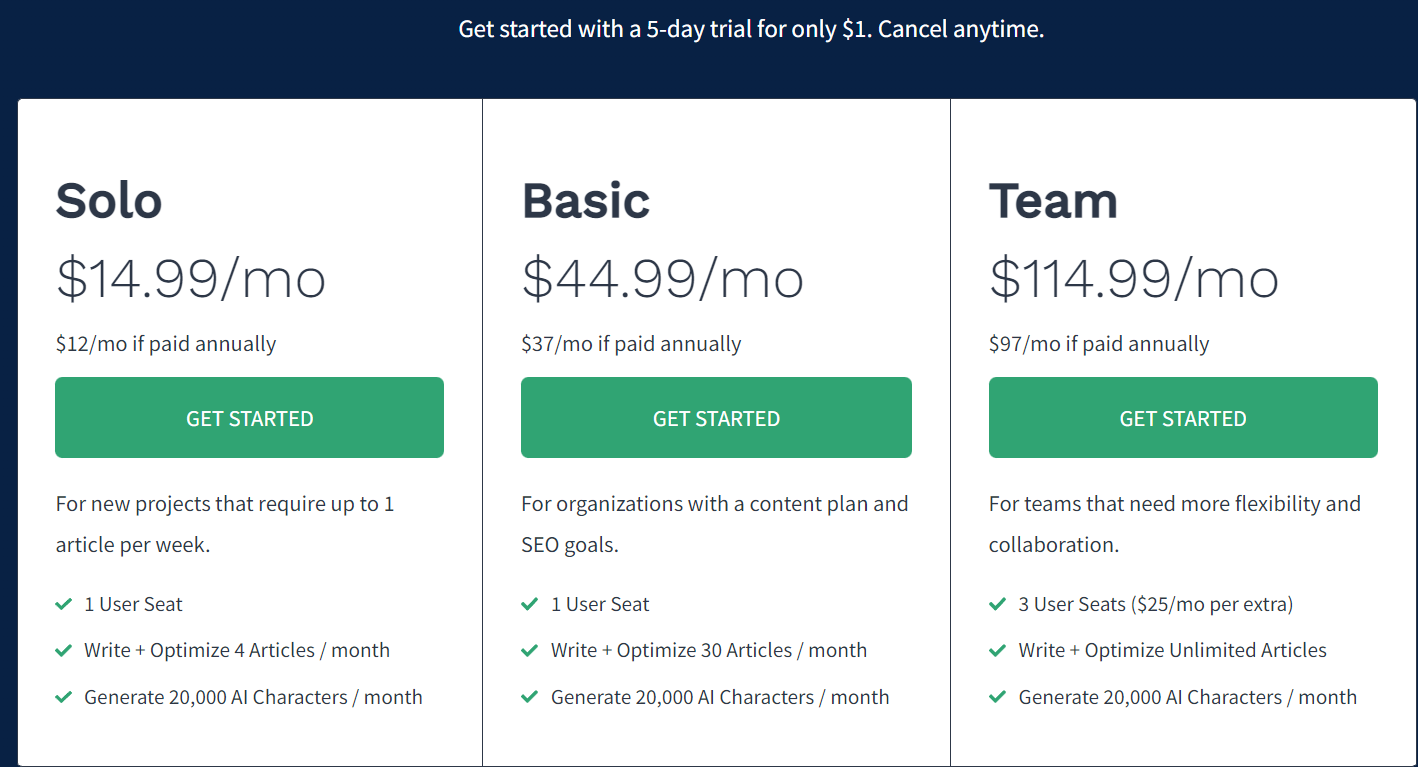Image resolution: width=1418 pixels, height=767 pixels.
Task: Select the Basic plan heading
Action: point(586,201)
